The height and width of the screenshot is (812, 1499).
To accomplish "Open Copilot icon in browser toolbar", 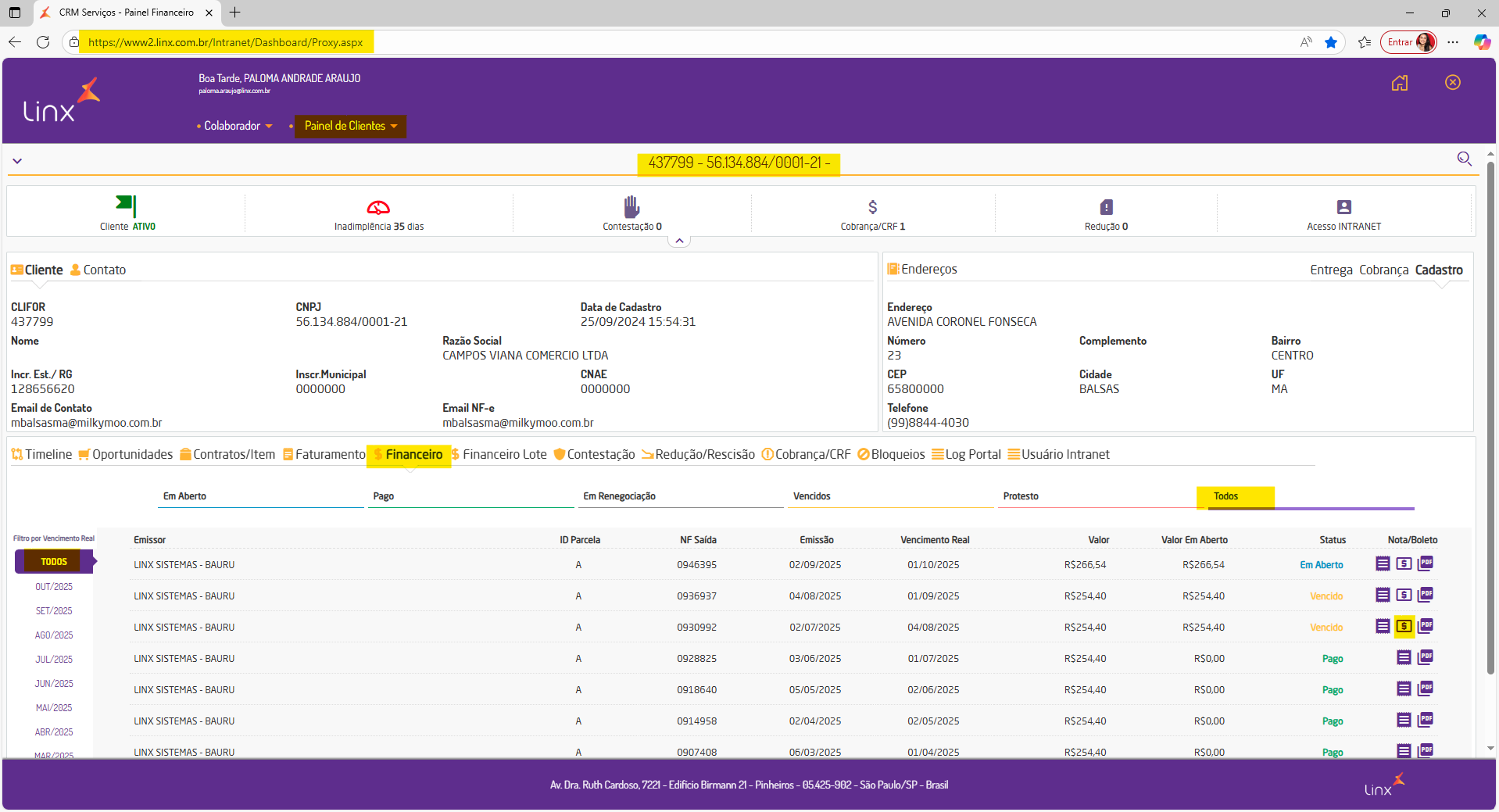I will point(1482,42).
